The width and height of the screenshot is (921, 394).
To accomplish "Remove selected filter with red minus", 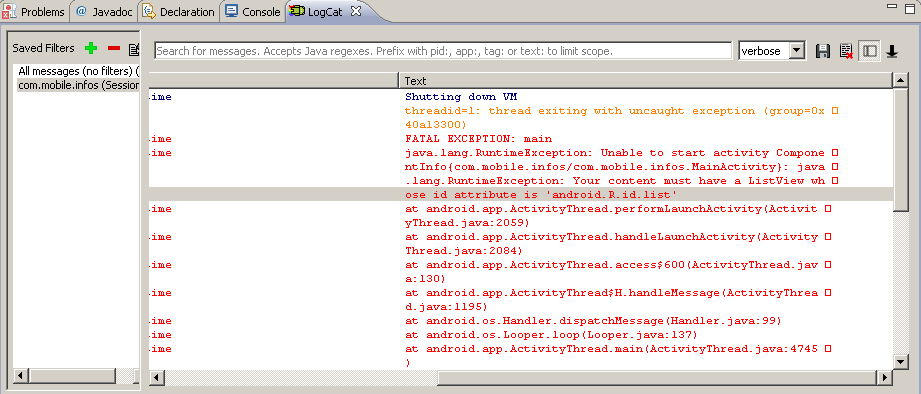I will 114,48.
